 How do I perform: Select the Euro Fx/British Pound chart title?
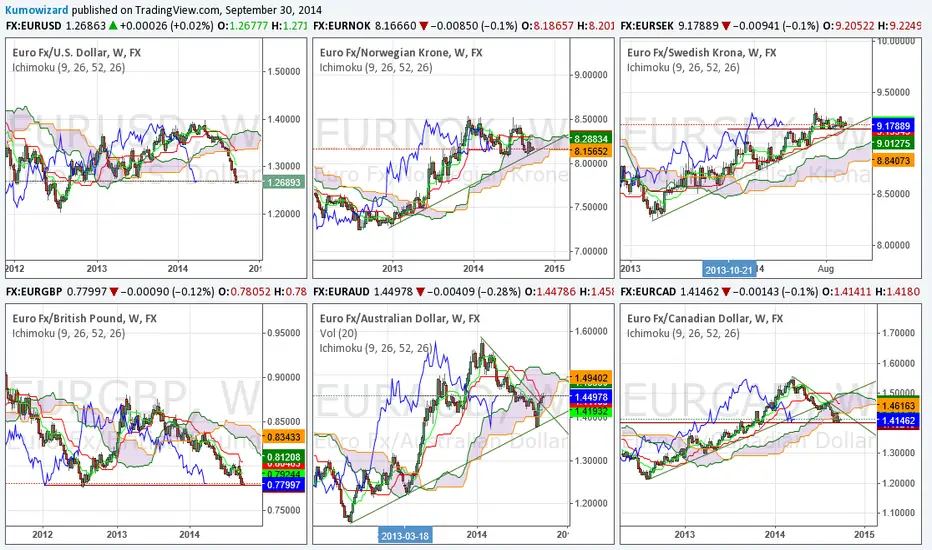pyautogui.click(x=84, y=318)
